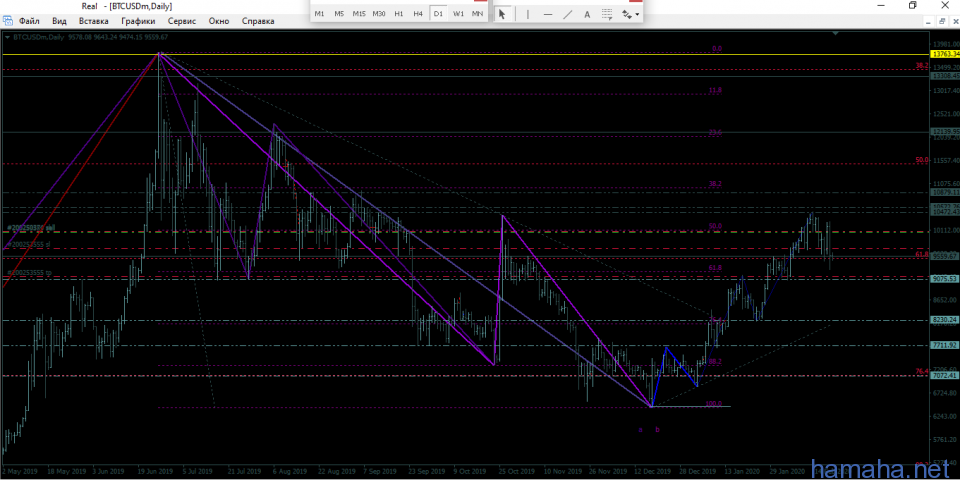Switch to M15 timeframe

click(x=359, y=13)
